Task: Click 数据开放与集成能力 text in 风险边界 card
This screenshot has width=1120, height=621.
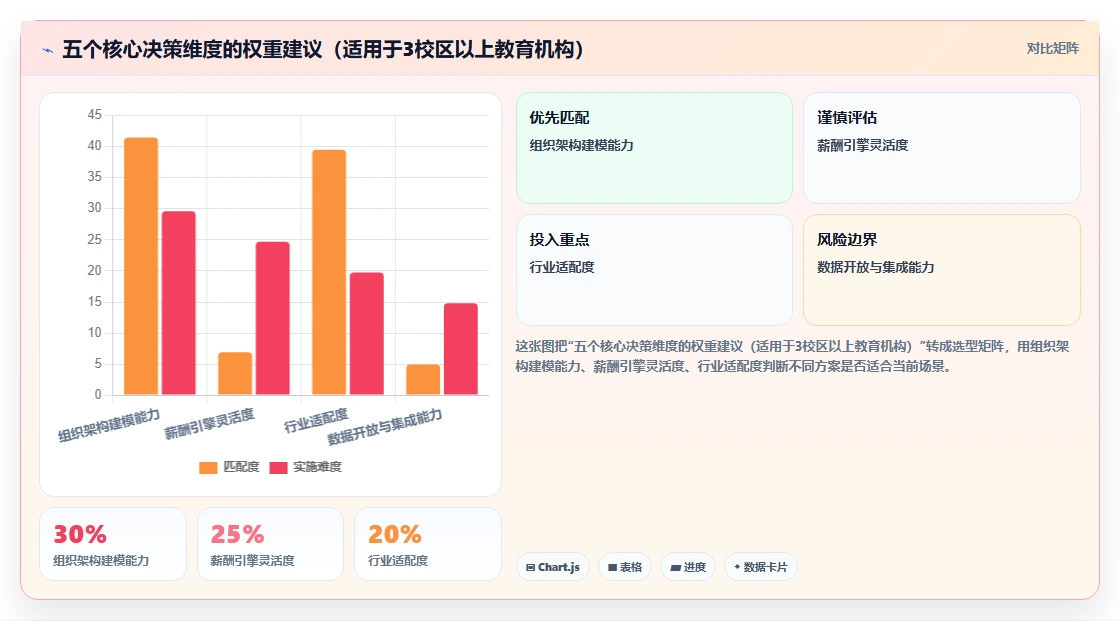Action: tap(876, 267)
